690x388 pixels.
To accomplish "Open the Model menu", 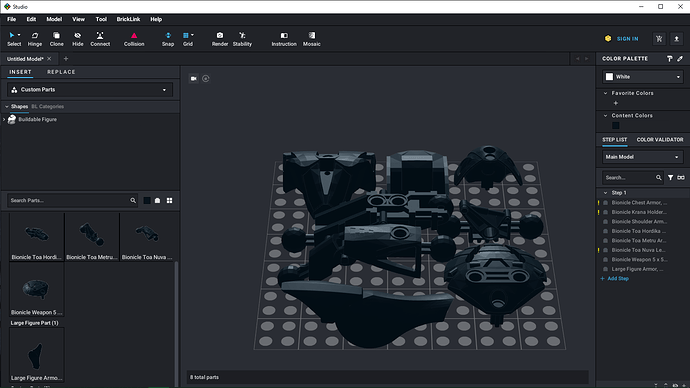I will tap(54, 19).
